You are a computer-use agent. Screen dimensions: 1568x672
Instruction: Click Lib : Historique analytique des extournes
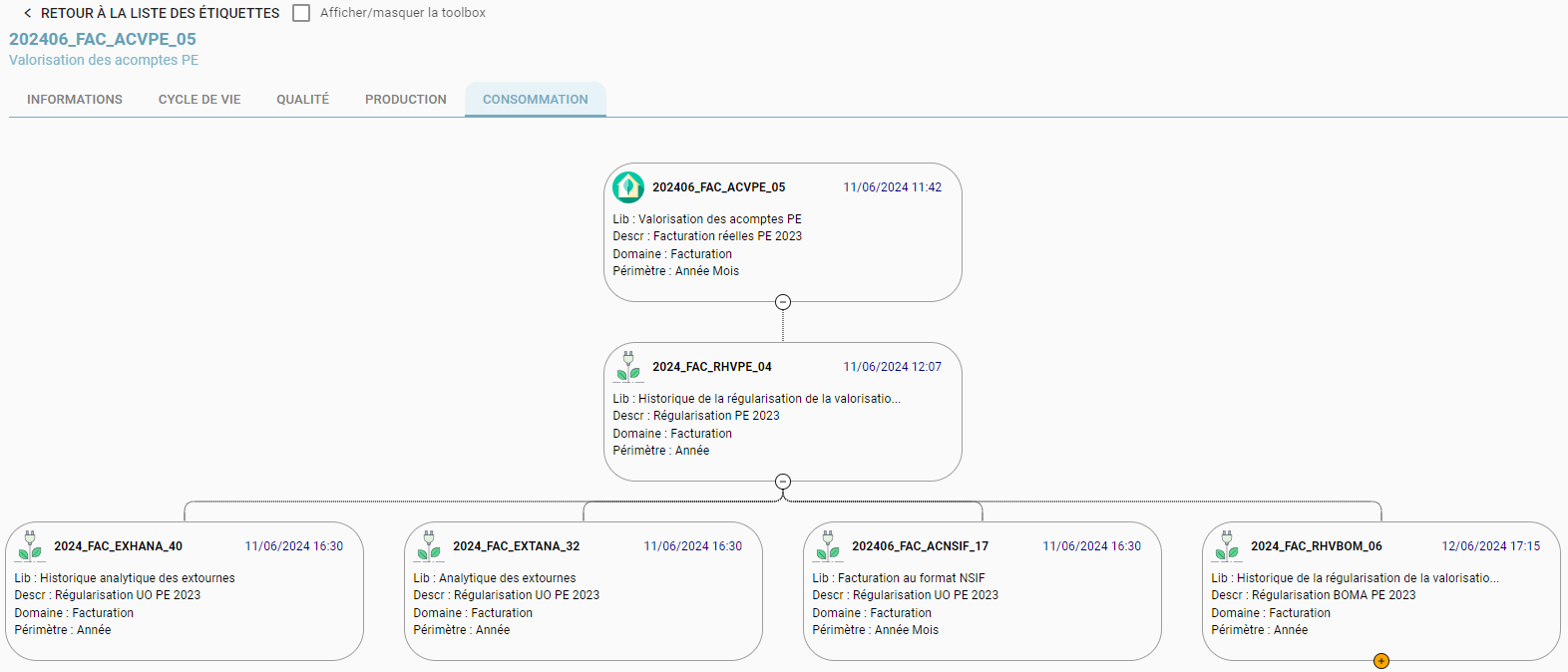(x=125, y=578)
